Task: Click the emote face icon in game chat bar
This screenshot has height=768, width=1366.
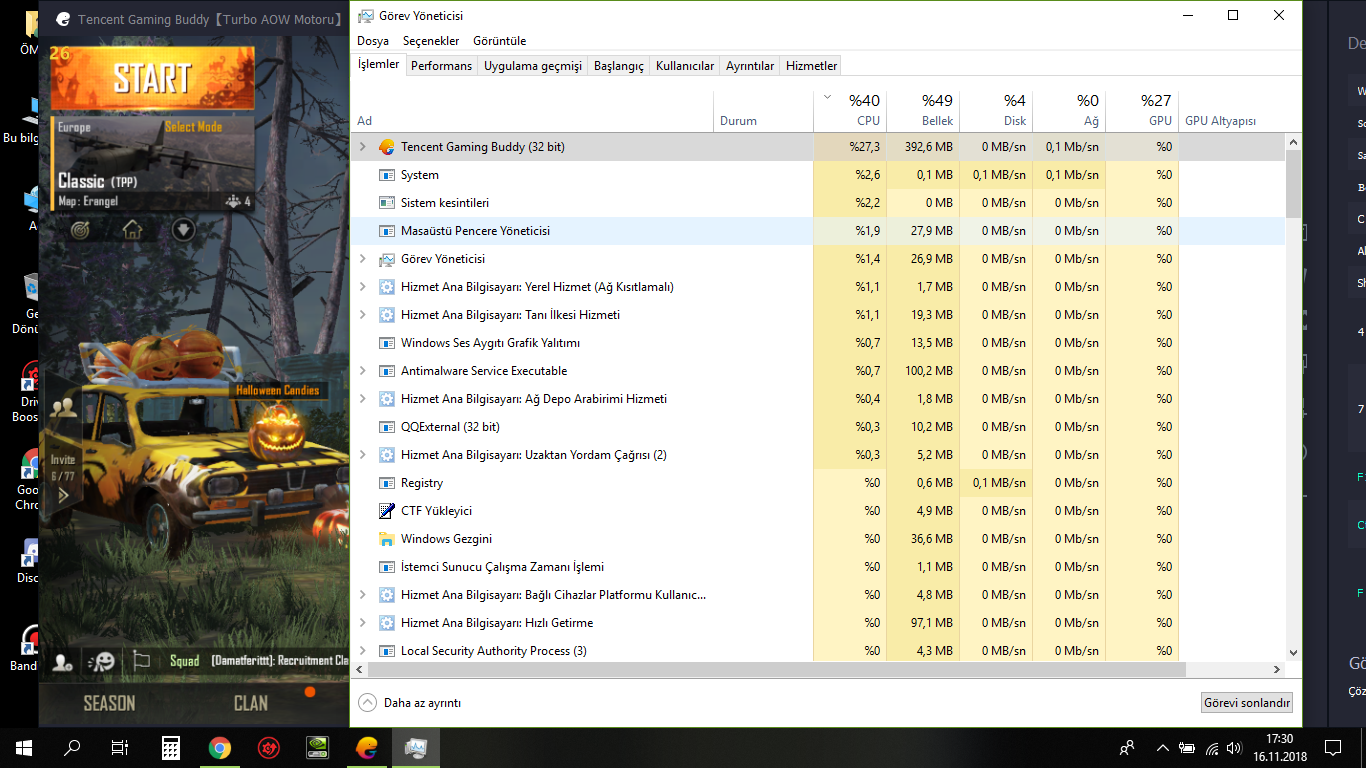Action: (101, 661)
